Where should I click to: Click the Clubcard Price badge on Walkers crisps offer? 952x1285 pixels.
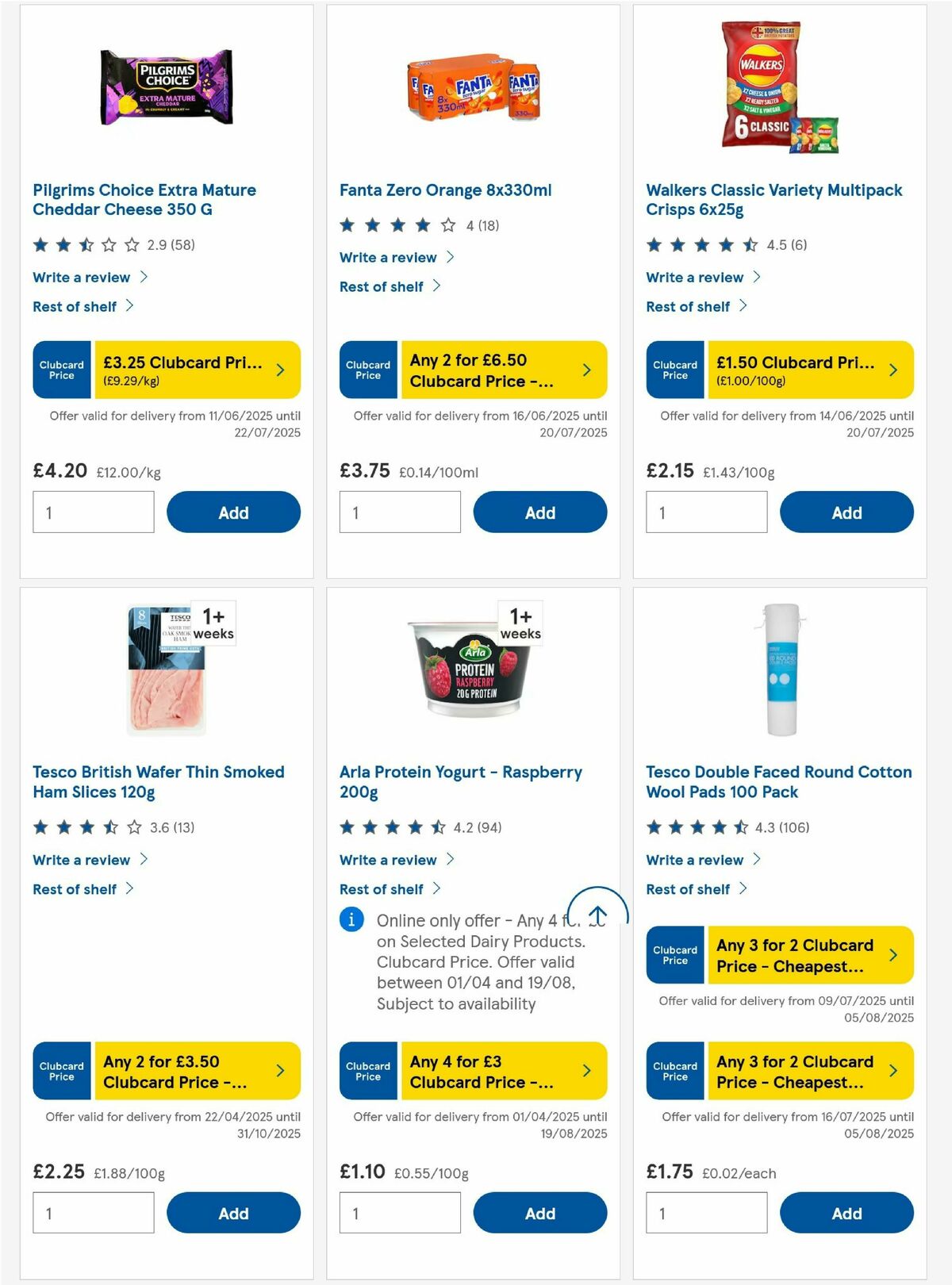(x=674, y=370)
